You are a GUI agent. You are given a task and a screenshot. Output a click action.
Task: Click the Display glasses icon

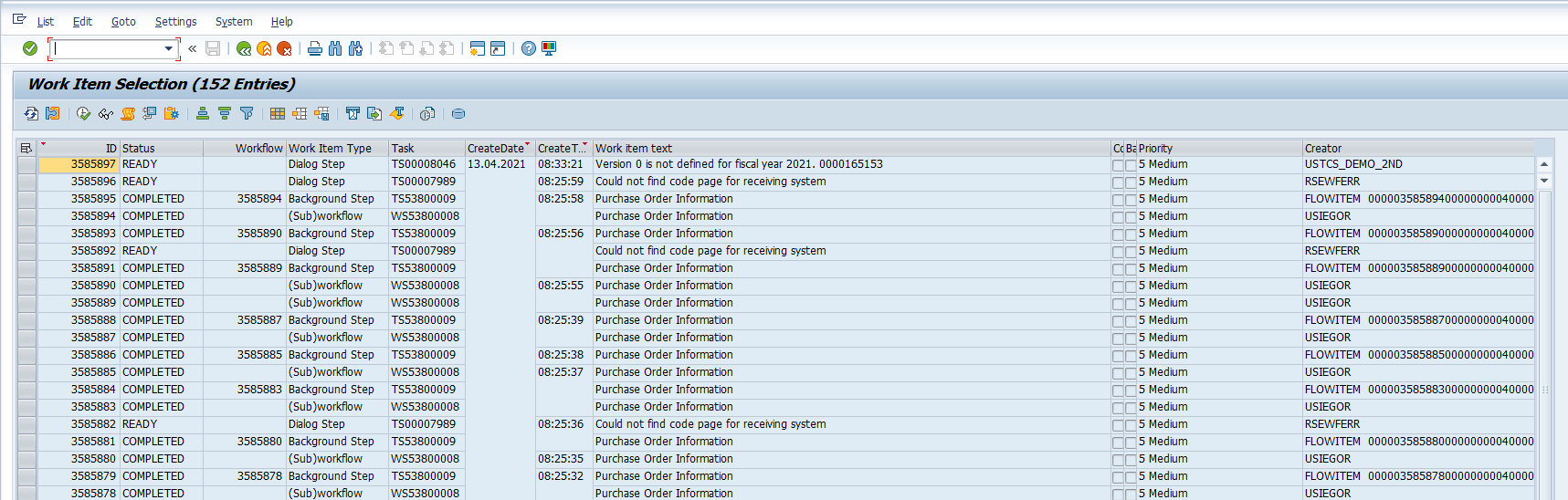[106, 114]
